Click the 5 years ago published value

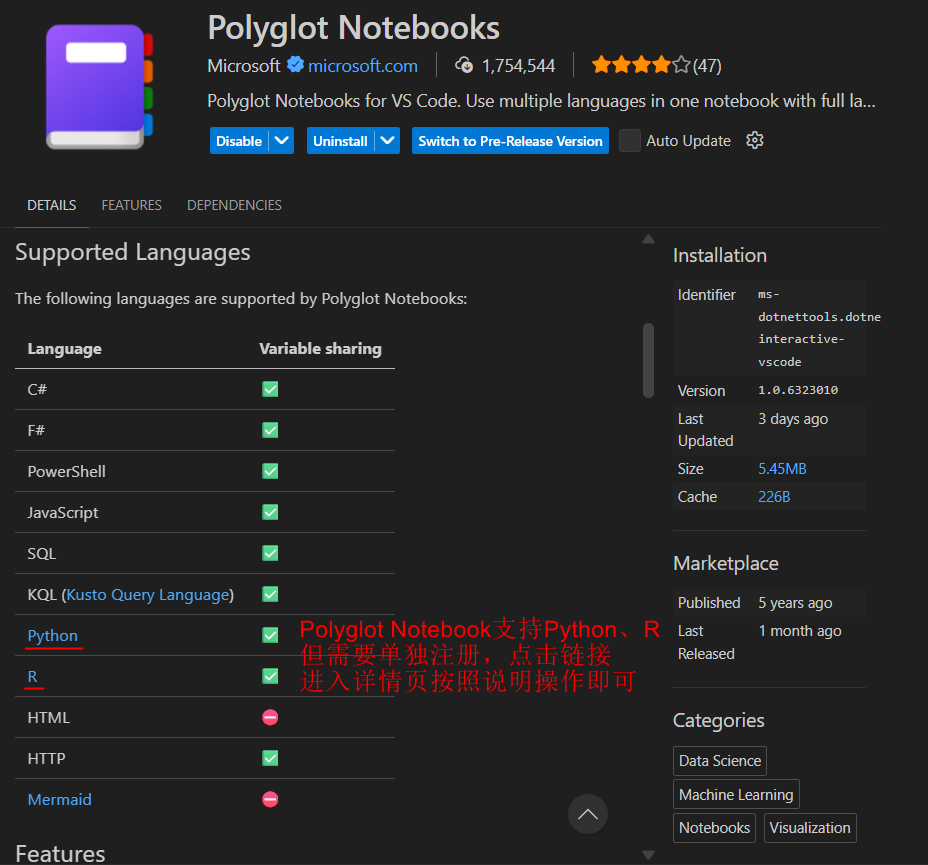(x=795, y=603)
